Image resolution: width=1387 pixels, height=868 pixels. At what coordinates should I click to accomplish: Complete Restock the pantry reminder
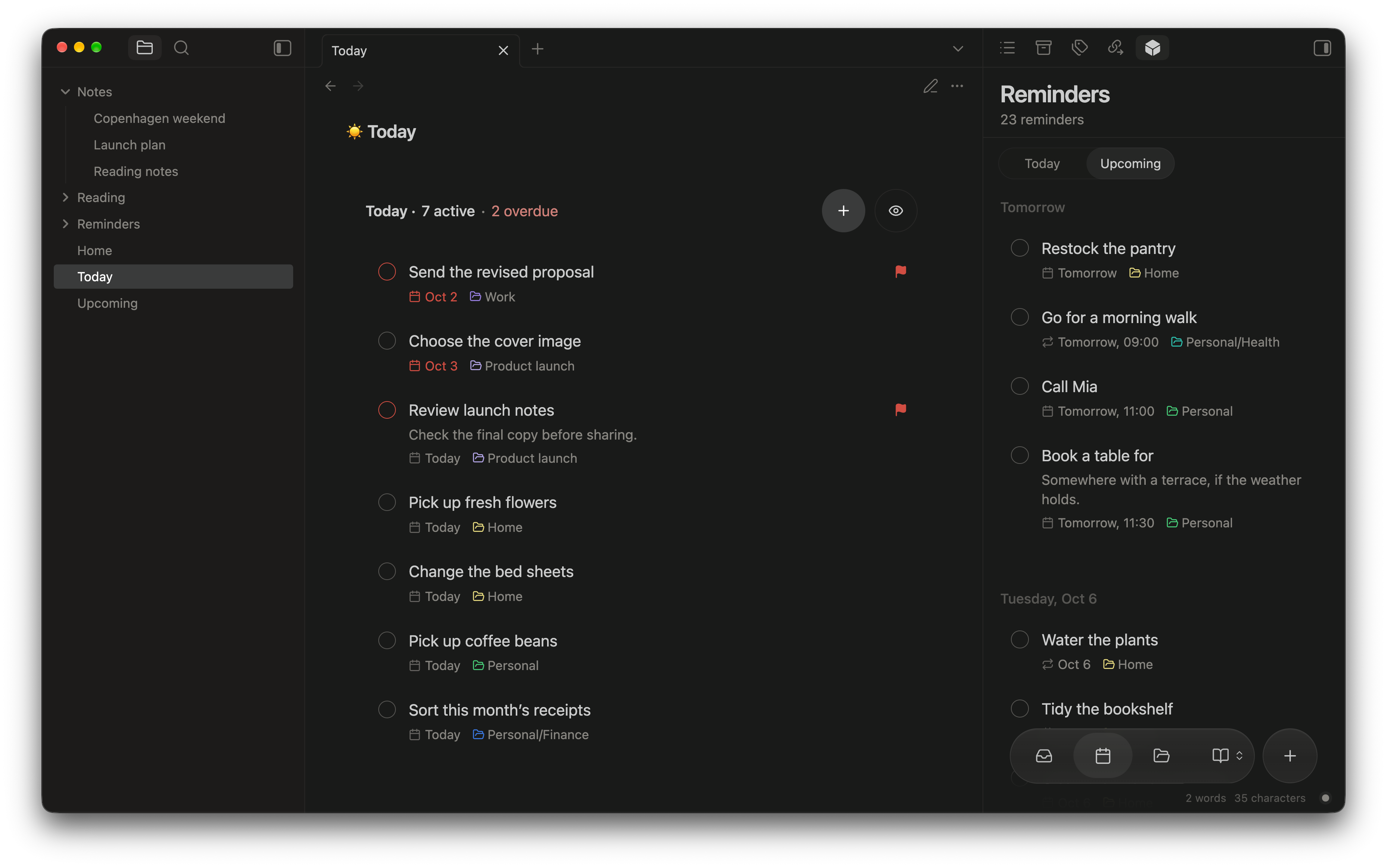1019,248
